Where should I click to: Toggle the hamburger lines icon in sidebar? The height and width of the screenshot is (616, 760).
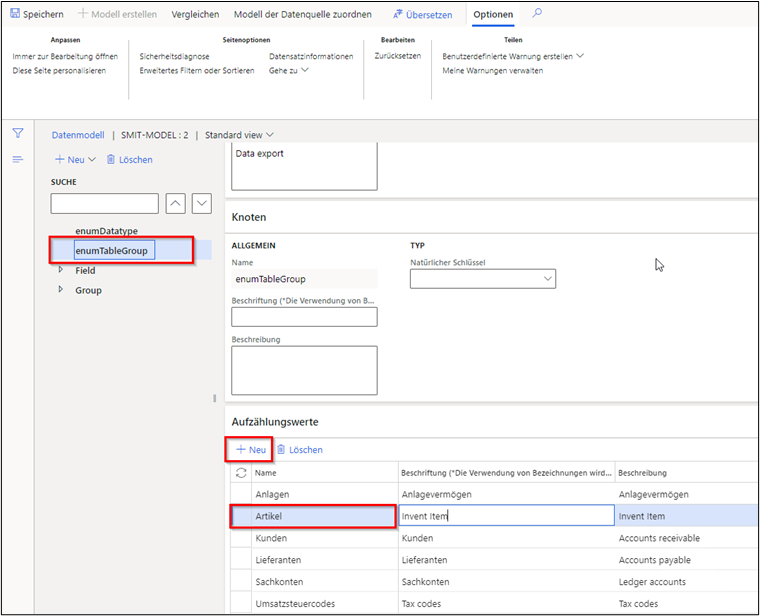click(x=17, y=160)
